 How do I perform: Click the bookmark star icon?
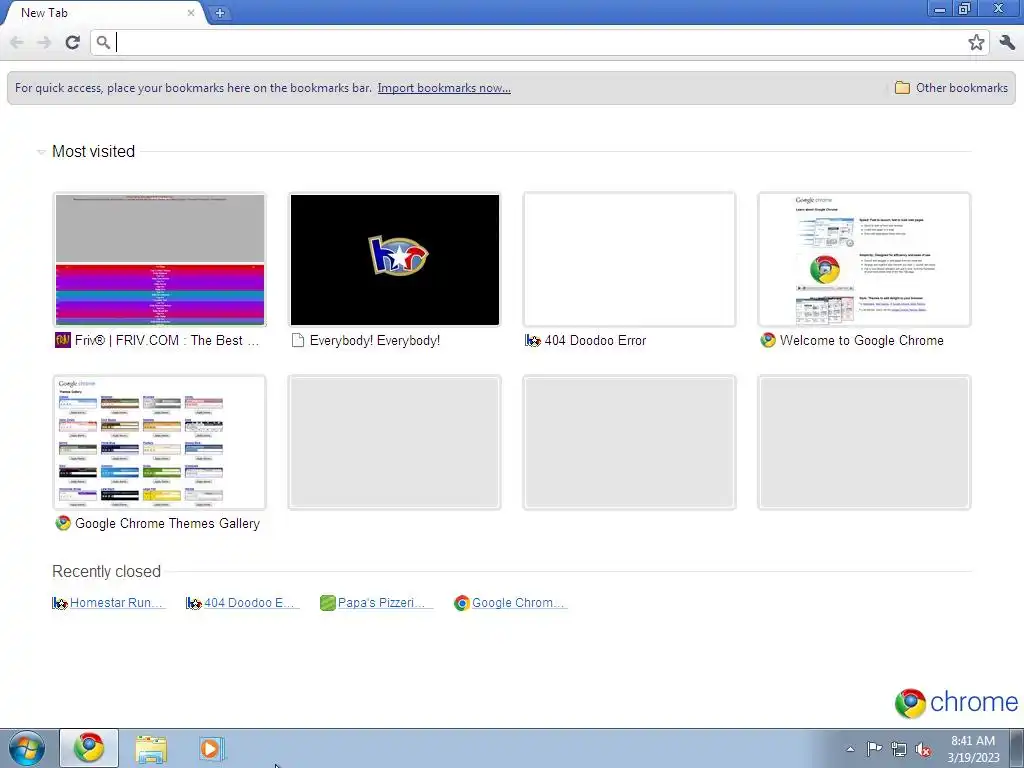(976, 42)
